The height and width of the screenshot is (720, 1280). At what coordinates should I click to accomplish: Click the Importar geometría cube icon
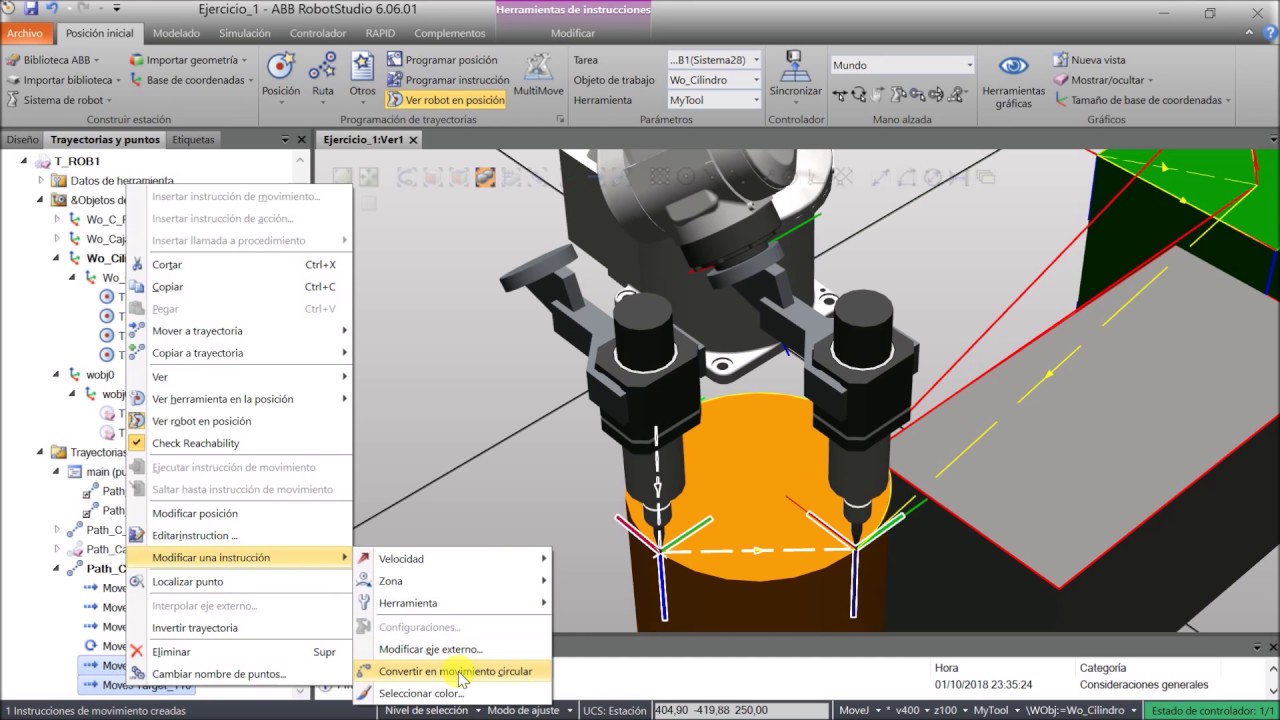pos(136,60)
